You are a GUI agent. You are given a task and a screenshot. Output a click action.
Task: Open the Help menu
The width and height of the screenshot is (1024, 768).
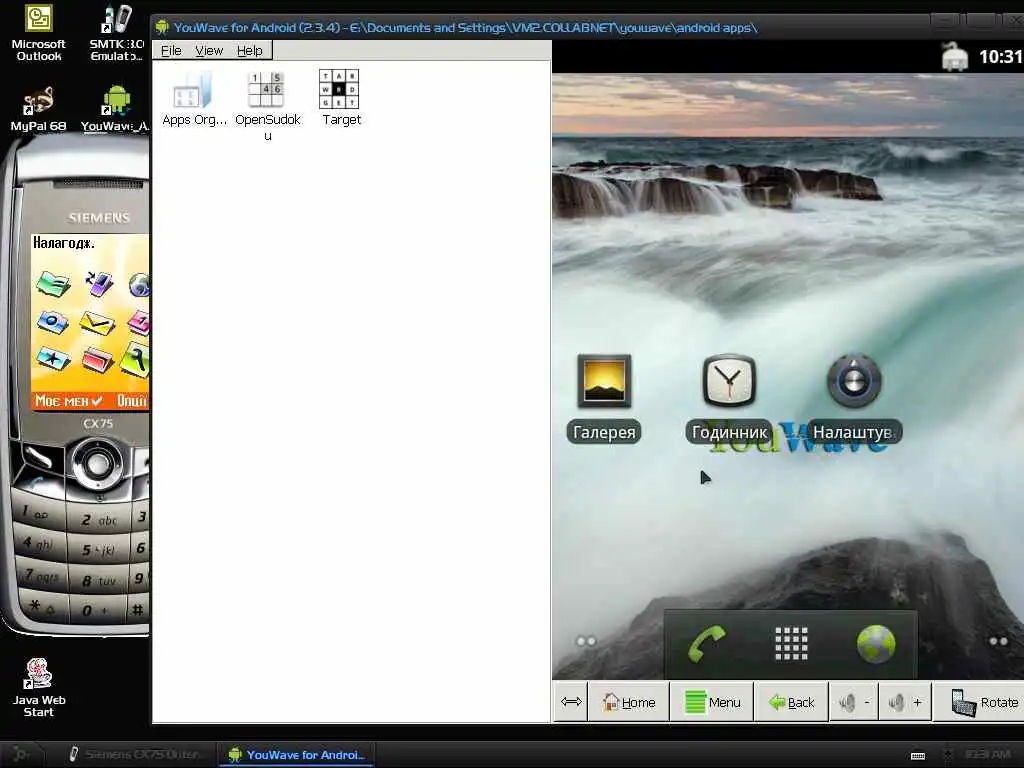point(249,50)
